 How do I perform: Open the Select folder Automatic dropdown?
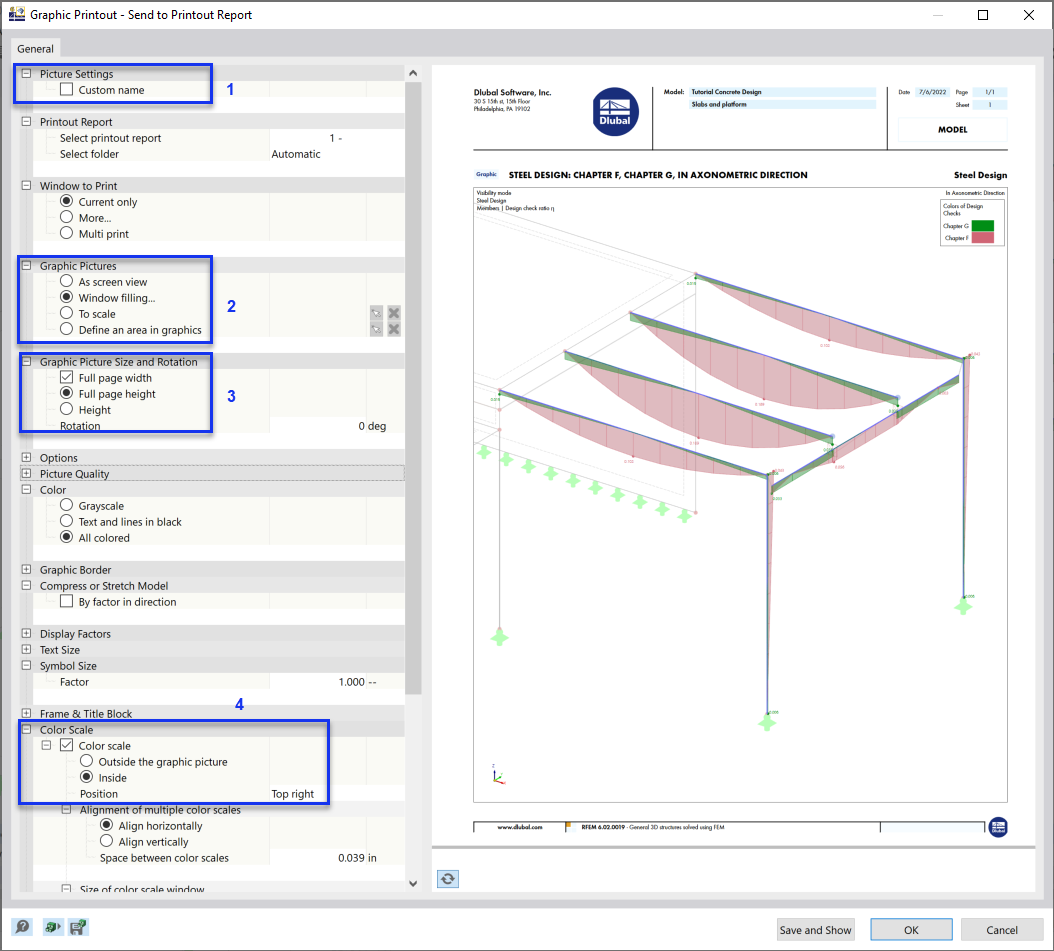point(337,154)
